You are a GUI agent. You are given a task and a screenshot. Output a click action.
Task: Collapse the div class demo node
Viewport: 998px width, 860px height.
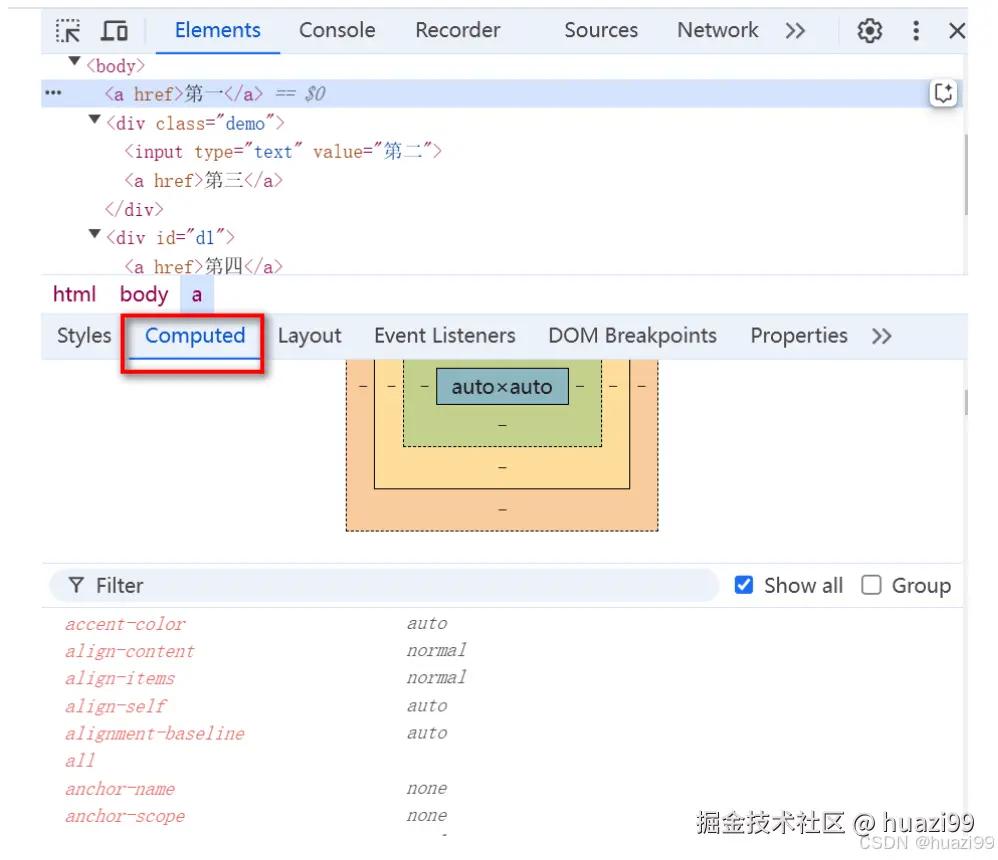pyautogui.click(x=95, y=119)
